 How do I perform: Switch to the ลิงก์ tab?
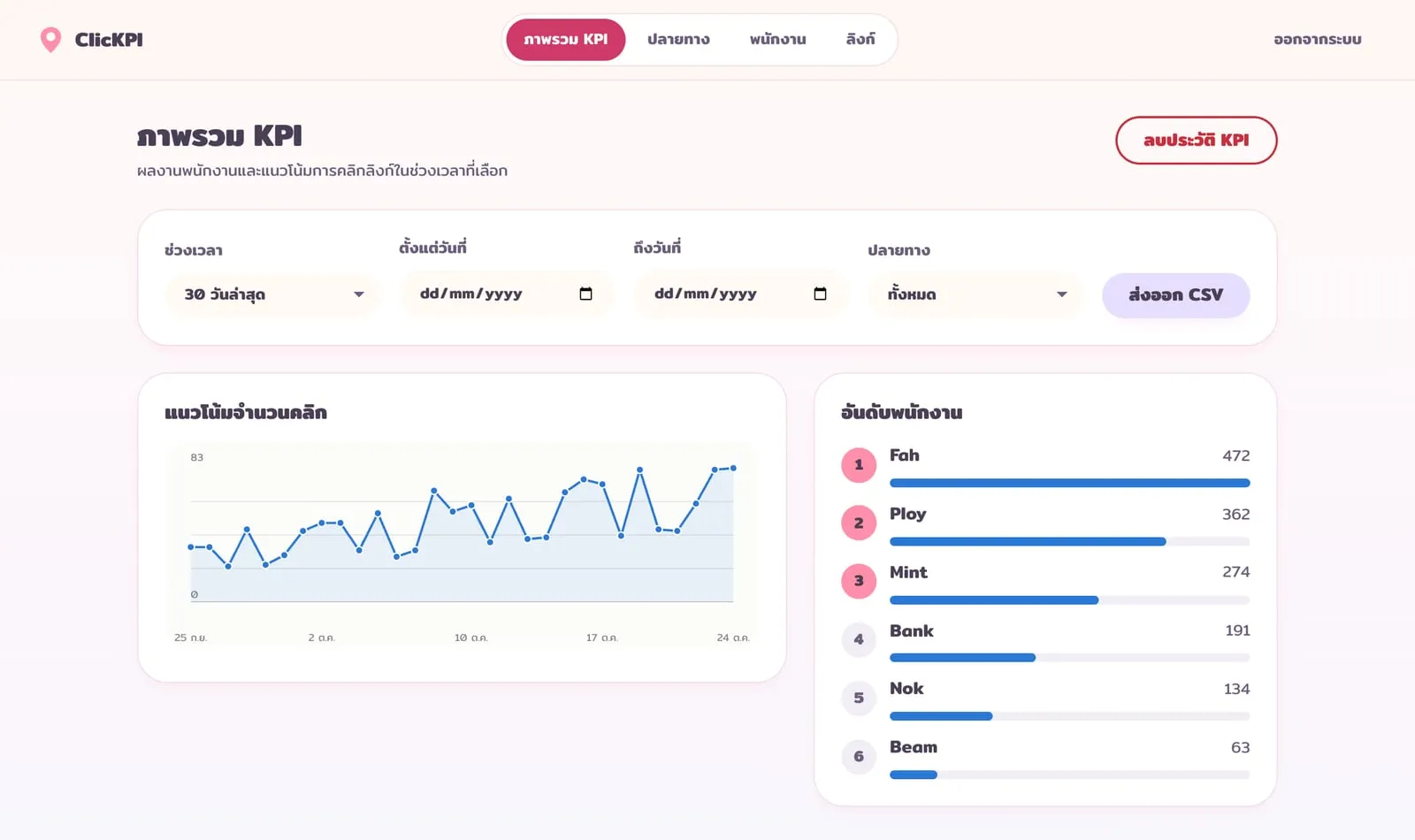tap(860, 40)
